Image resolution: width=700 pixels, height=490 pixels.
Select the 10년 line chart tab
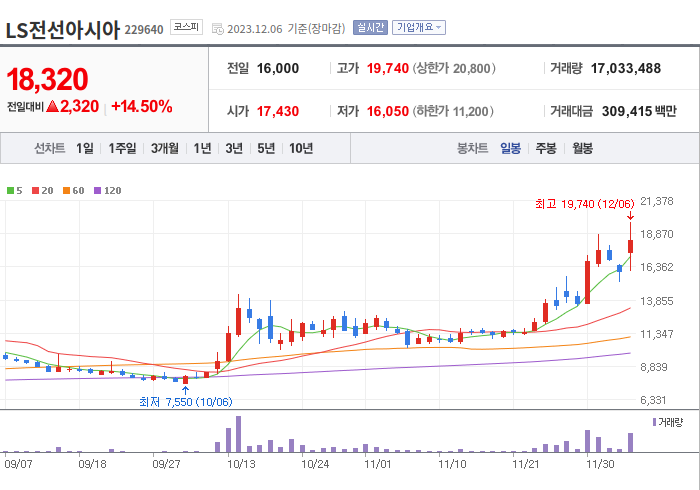click(x=301, y=148)
